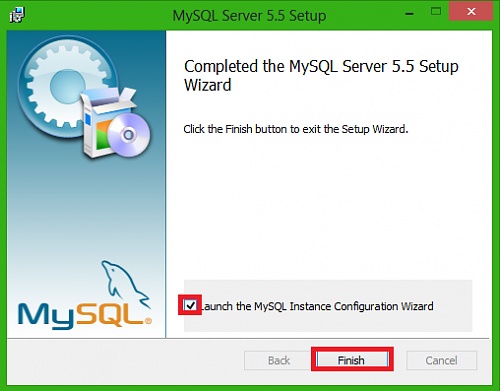Viewport: 500px width, 391px height.
Task: Maximize the setup window
Action: tap(436, 12)
